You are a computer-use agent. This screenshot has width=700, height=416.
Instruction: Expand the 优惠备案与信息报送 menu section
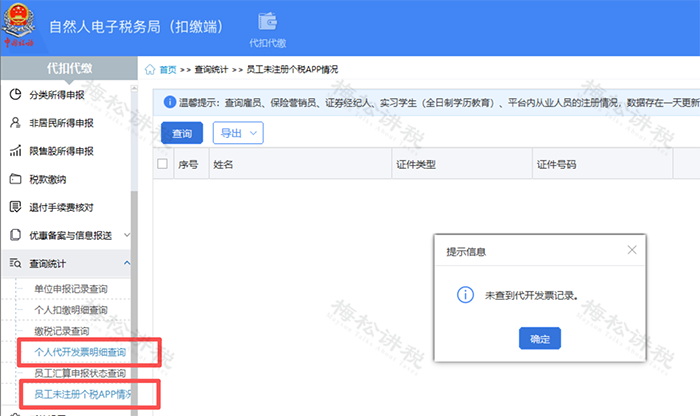pos(127,235)
